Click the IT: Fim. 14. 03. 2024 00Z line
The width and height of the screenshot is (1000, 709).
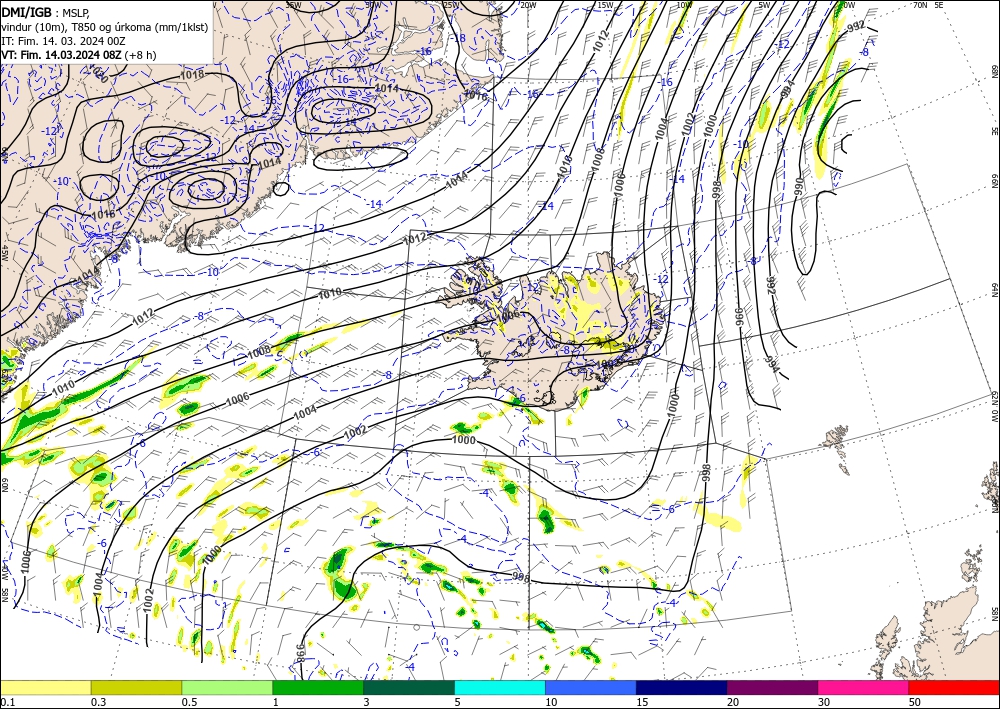63,41
